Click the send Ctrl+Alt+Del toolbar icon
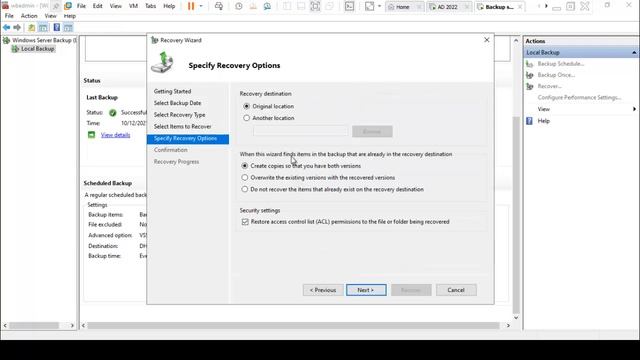The width and height of the screenshot is (640, 360). click(x=219, y=6)
